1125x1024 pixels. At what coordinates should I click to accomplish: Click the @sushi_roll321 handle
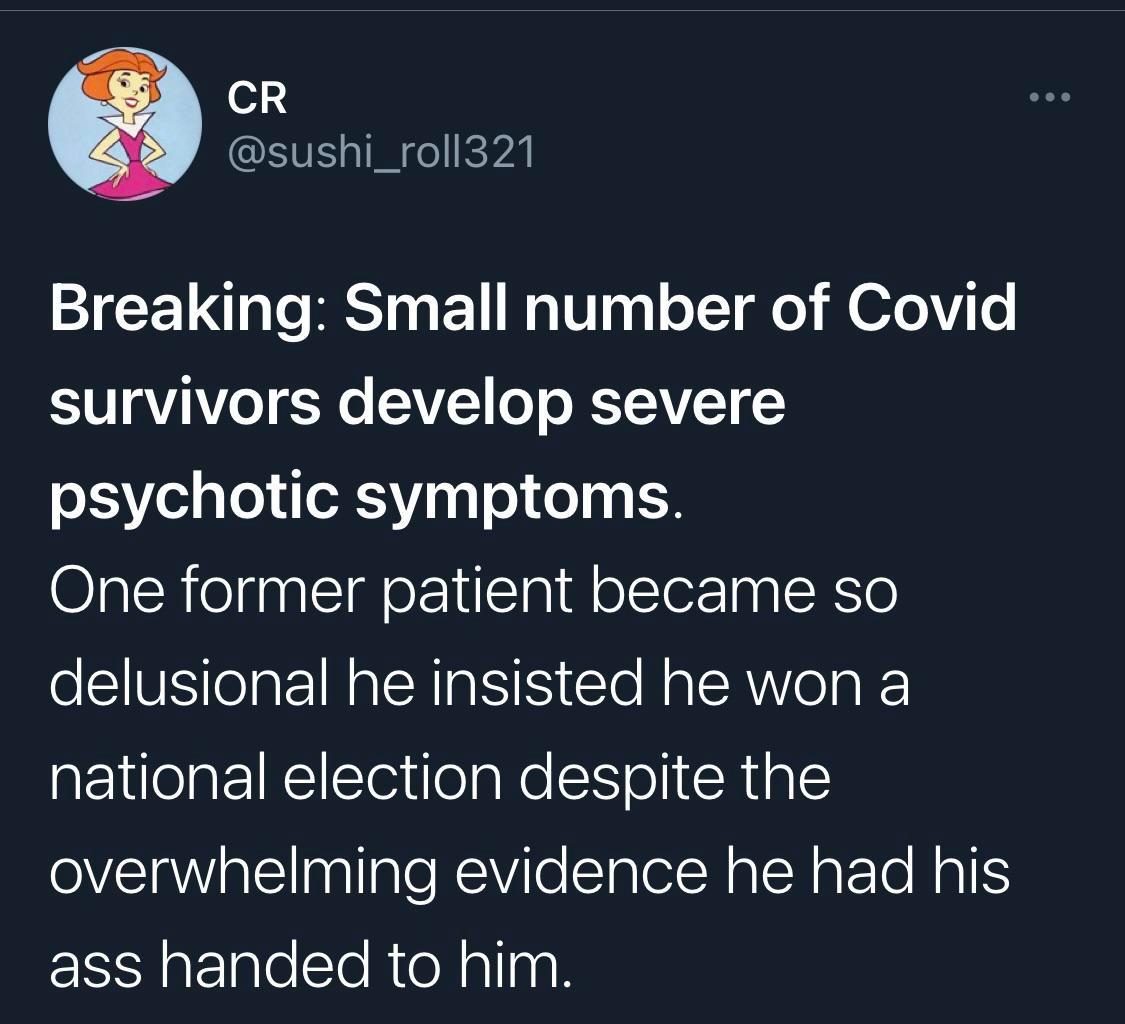pos(382,152)
